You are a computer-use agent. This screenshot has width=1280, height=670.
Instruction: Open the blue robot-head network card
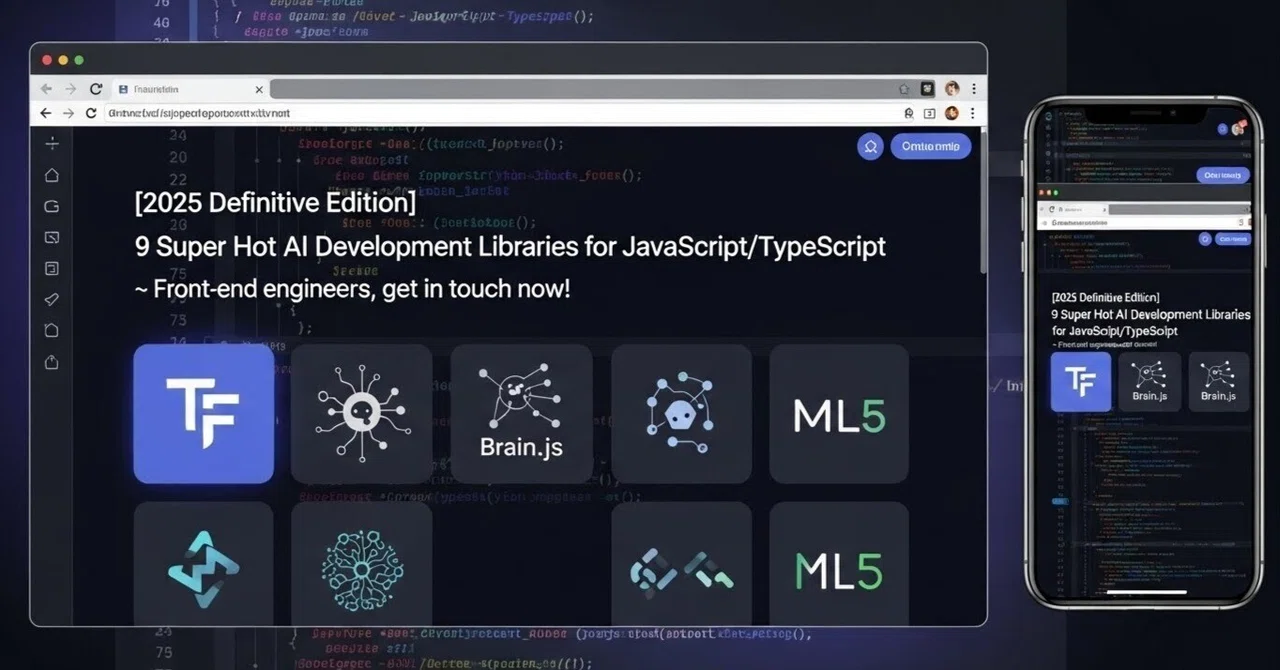(681, 414)
